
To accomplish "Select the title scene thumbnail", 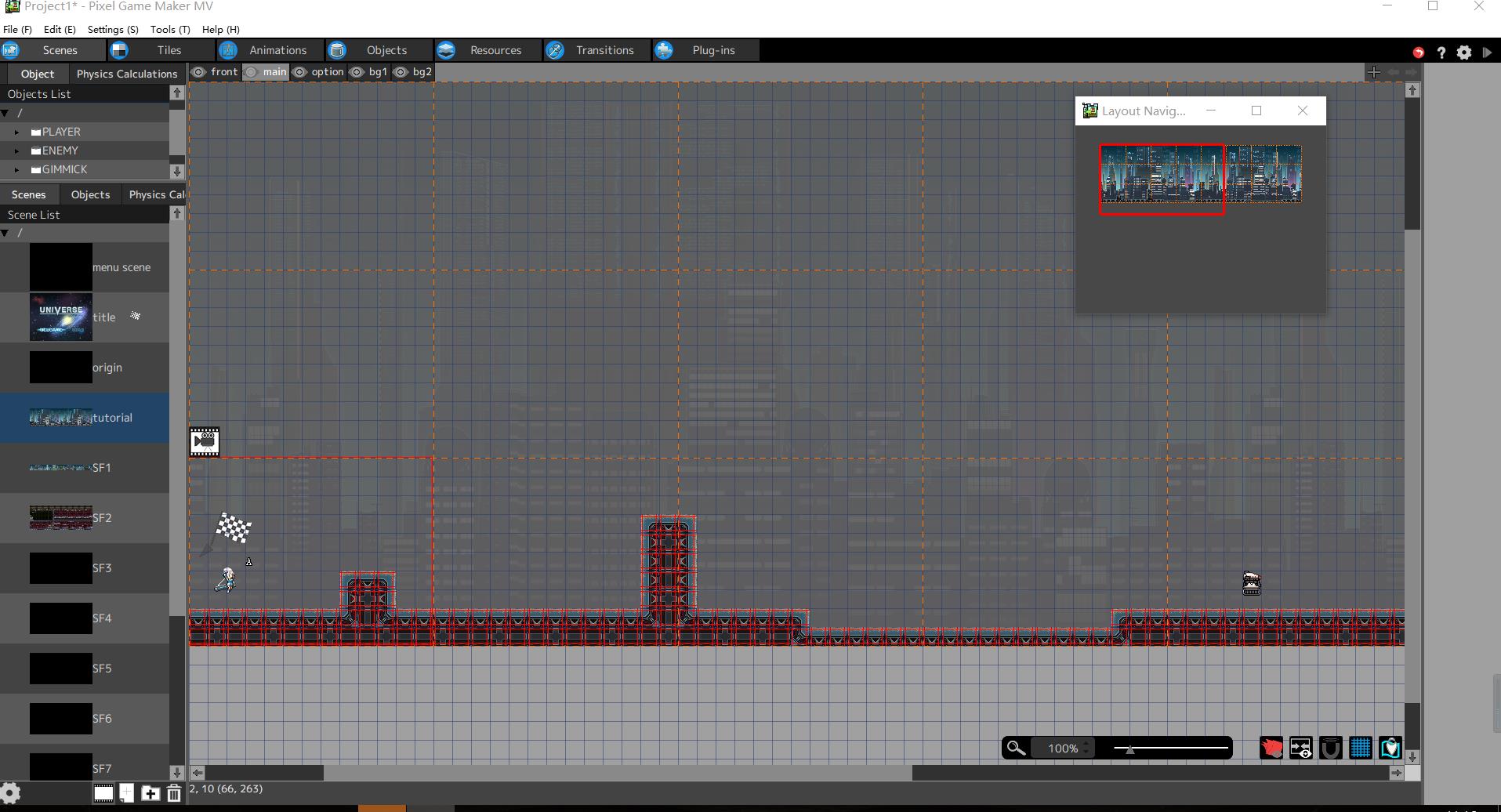I will (x=61, y=317).
